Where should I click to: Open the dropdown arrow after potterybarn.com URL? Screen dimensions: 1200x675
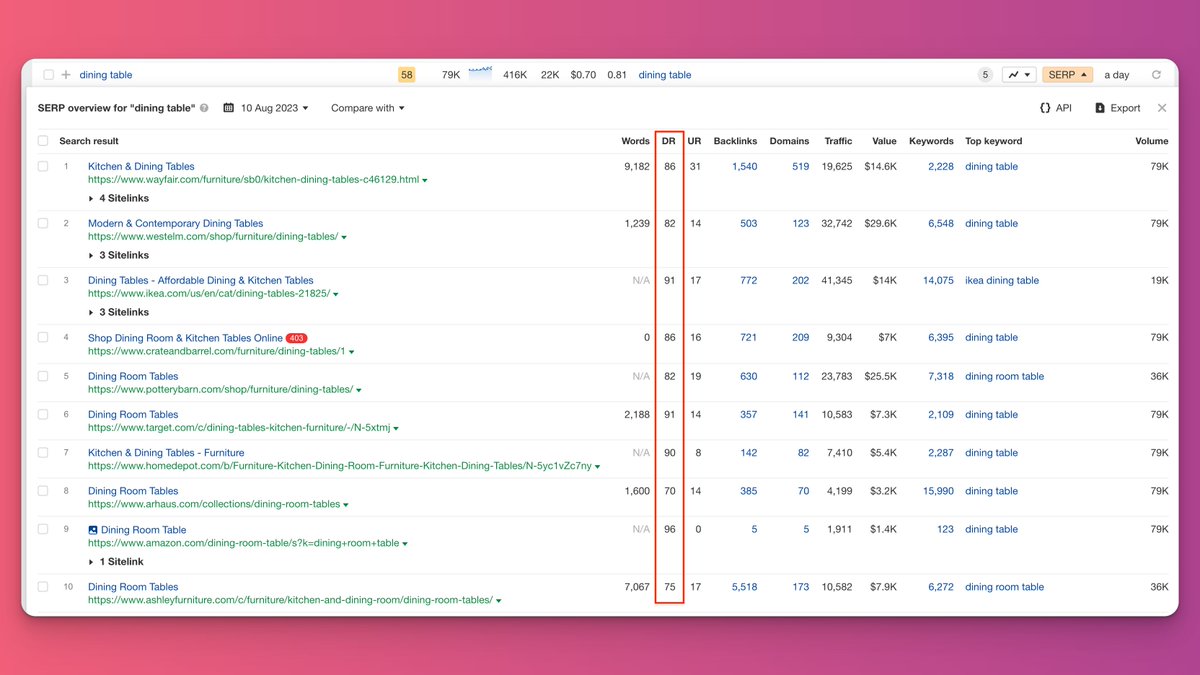coord(359,390)
